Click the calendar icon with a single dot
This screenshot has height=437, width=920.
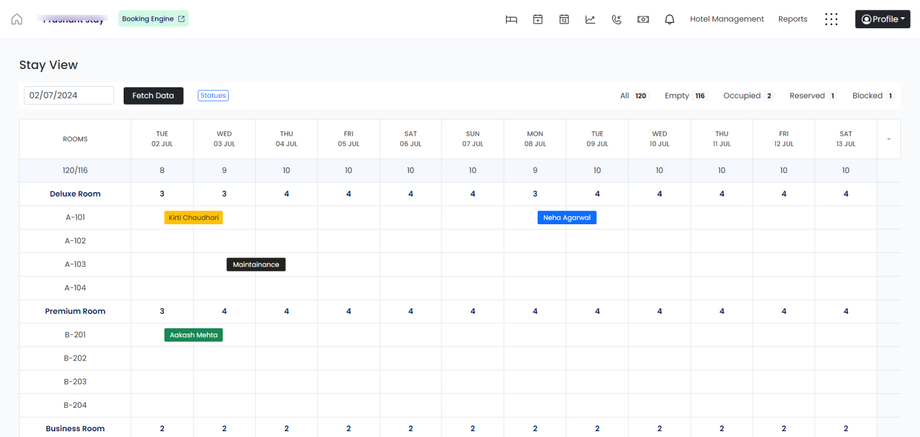[x=537, y=19]
